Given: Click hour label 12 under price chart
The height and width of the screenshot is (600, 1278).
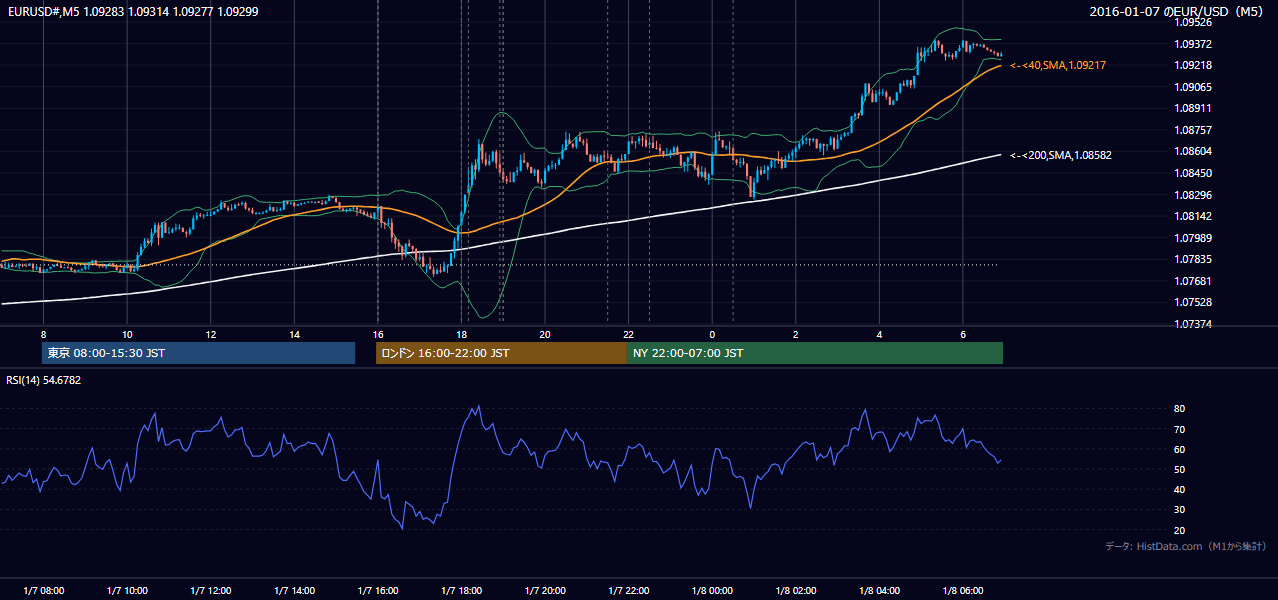Looking at the screenshot, I should 211,334.
